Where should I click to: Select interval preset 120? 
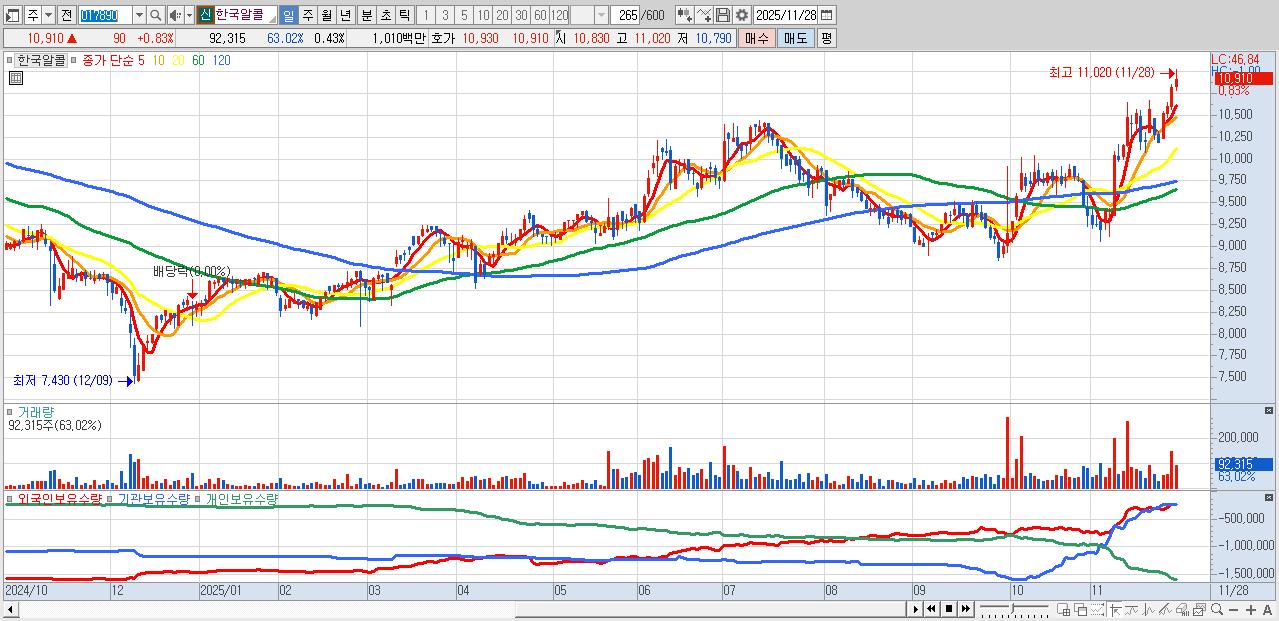559,15
